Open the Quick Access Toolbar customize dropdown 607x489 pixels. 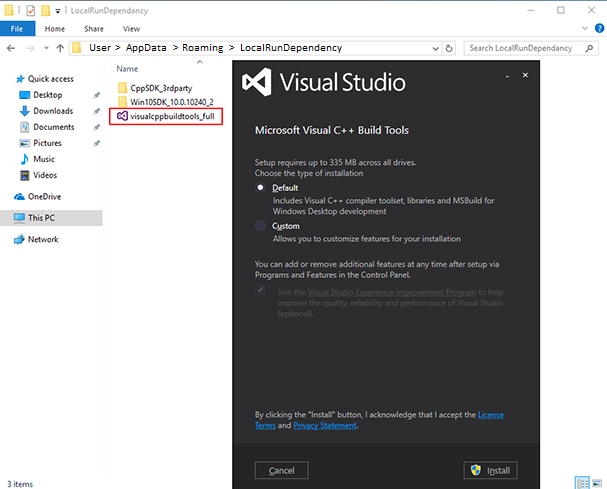[x=57, y=11]
